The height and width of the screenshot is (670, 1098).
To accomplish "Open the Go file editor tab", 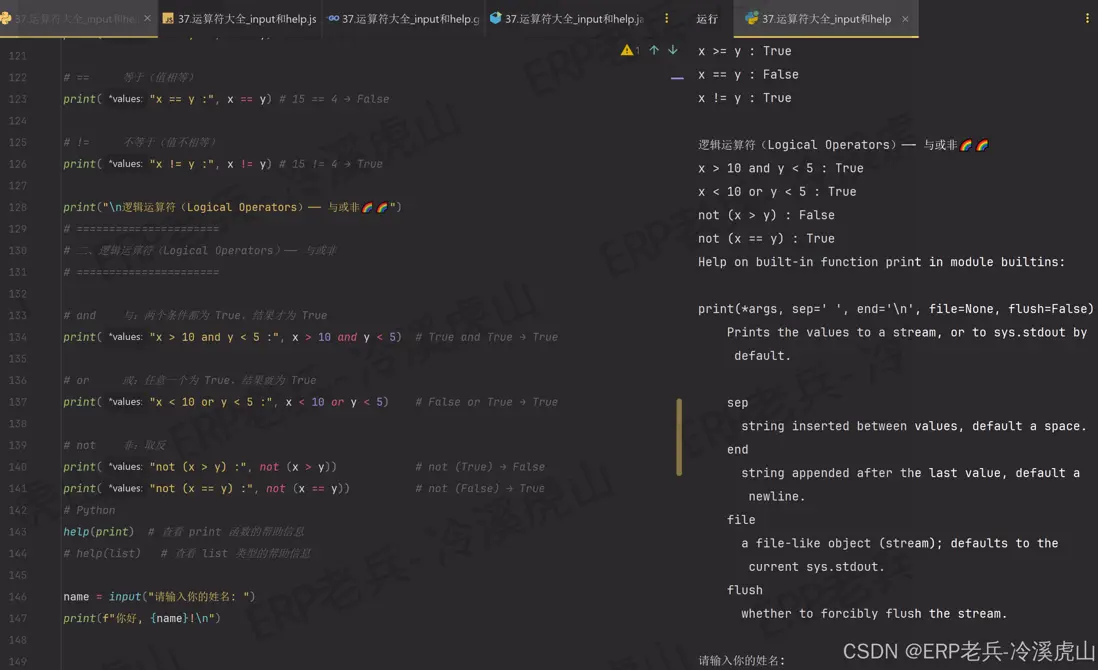I will [x=403, y=19].
